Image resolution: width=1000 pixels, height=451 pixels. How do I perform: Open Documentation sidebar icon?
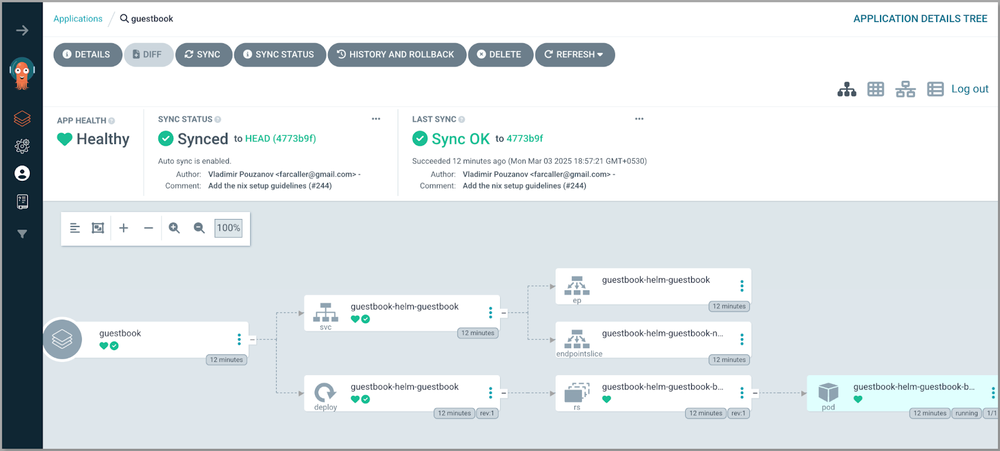[x=22, y=202]
